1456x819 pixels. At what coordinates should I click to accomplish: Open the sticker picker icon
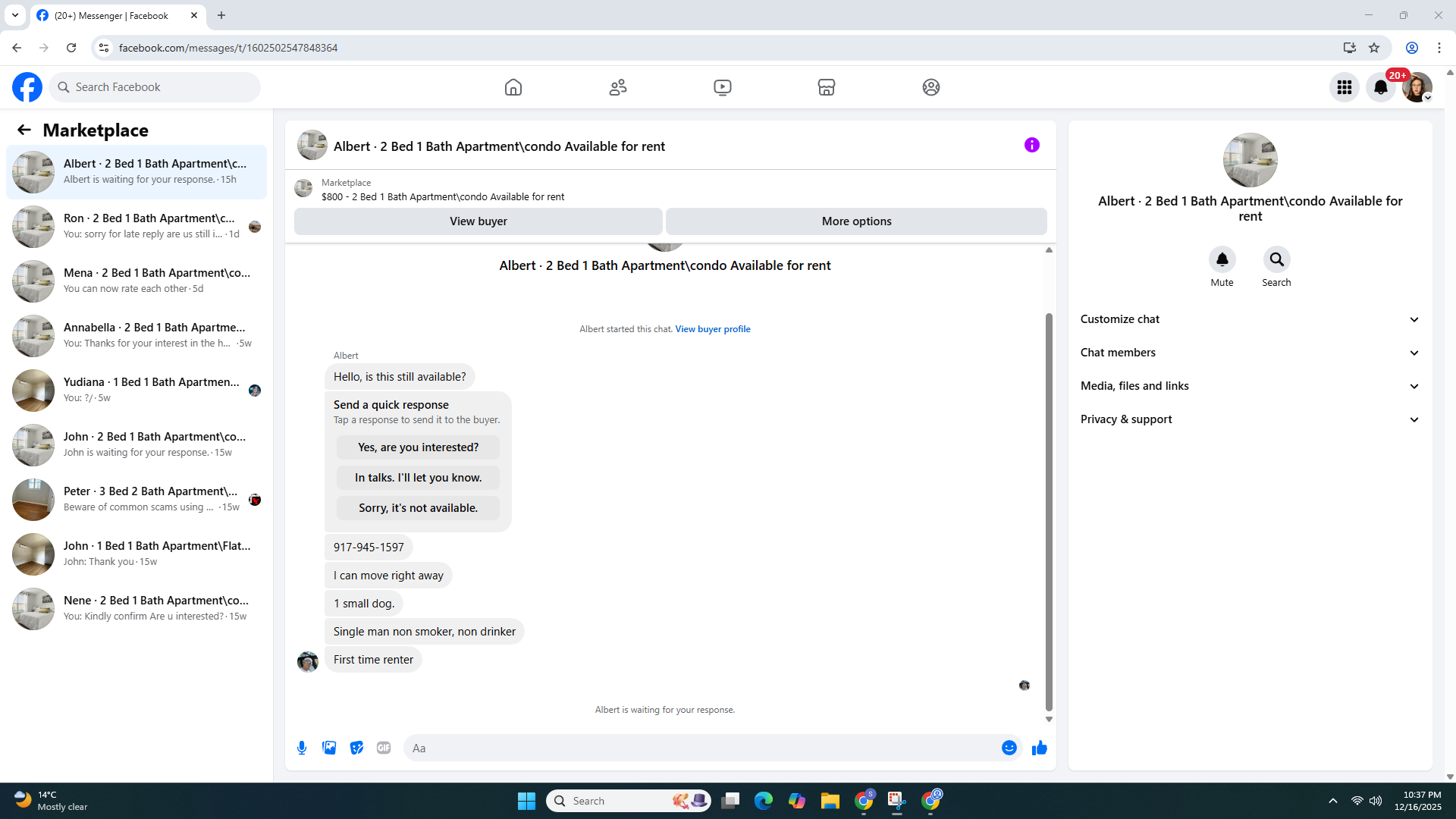(356, 748)
